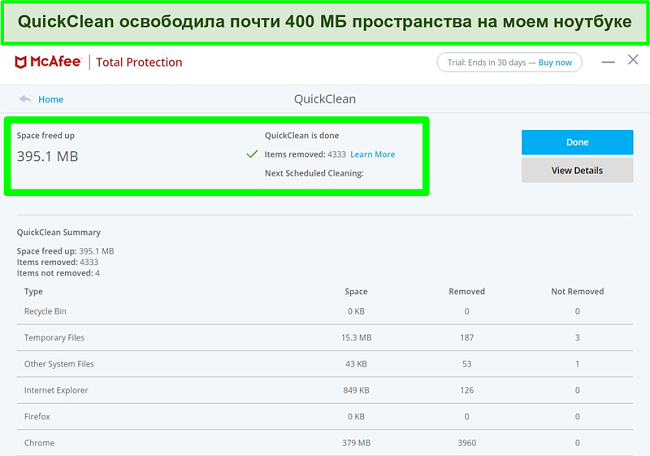Click the Buy now link
The height and width of the screenshot is (456, 650).
click(x=555, y=63)
